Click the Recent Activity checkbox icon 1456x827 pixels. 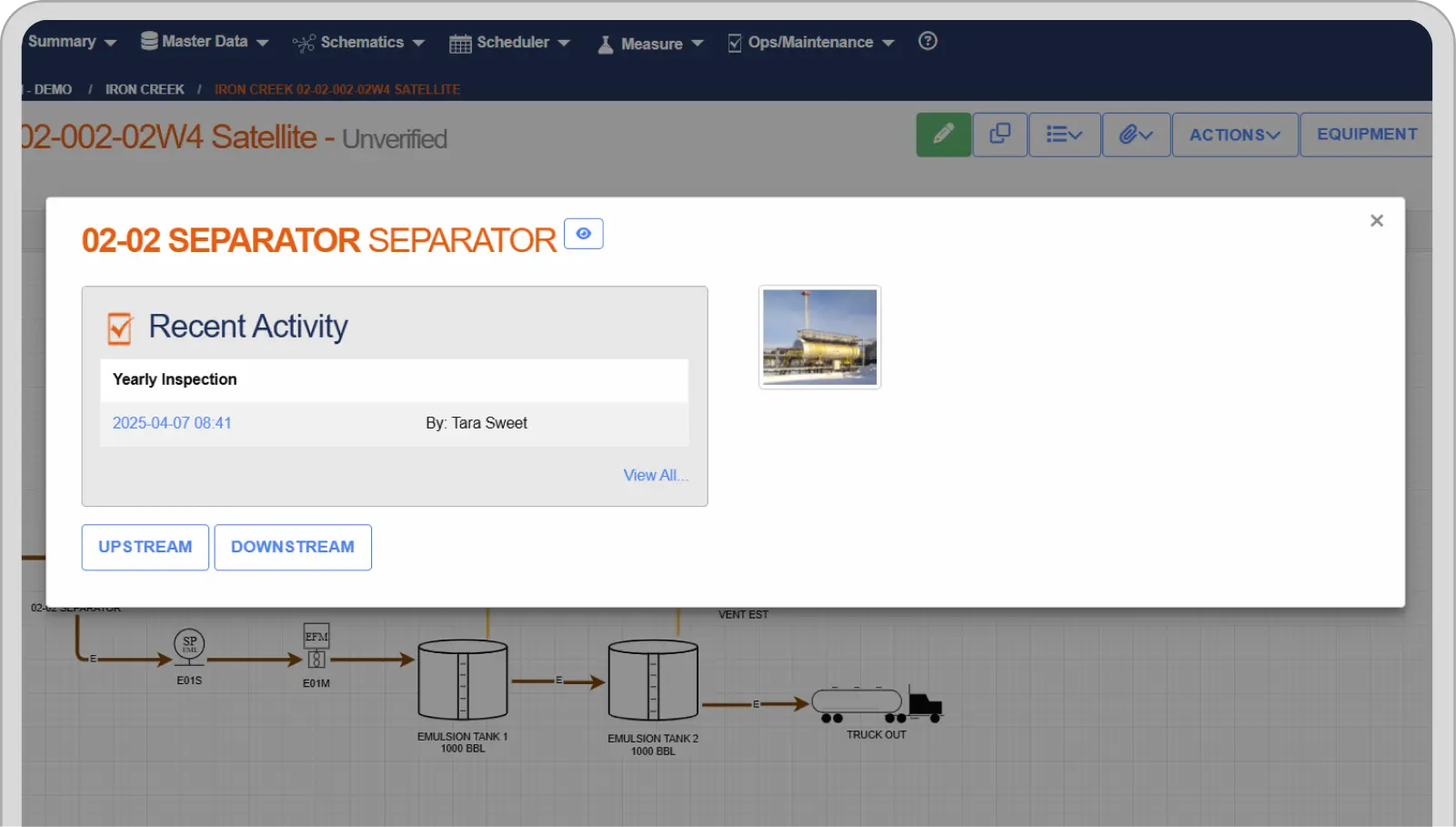[x=120, y=328]
